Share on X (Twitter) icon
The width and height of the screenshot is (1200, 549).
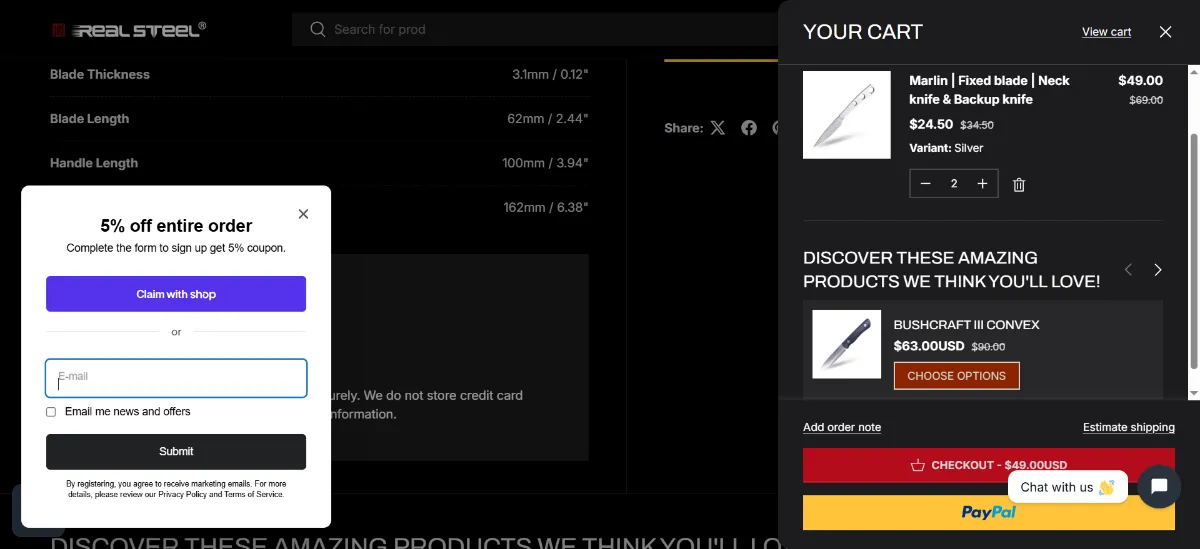(718, 128)
